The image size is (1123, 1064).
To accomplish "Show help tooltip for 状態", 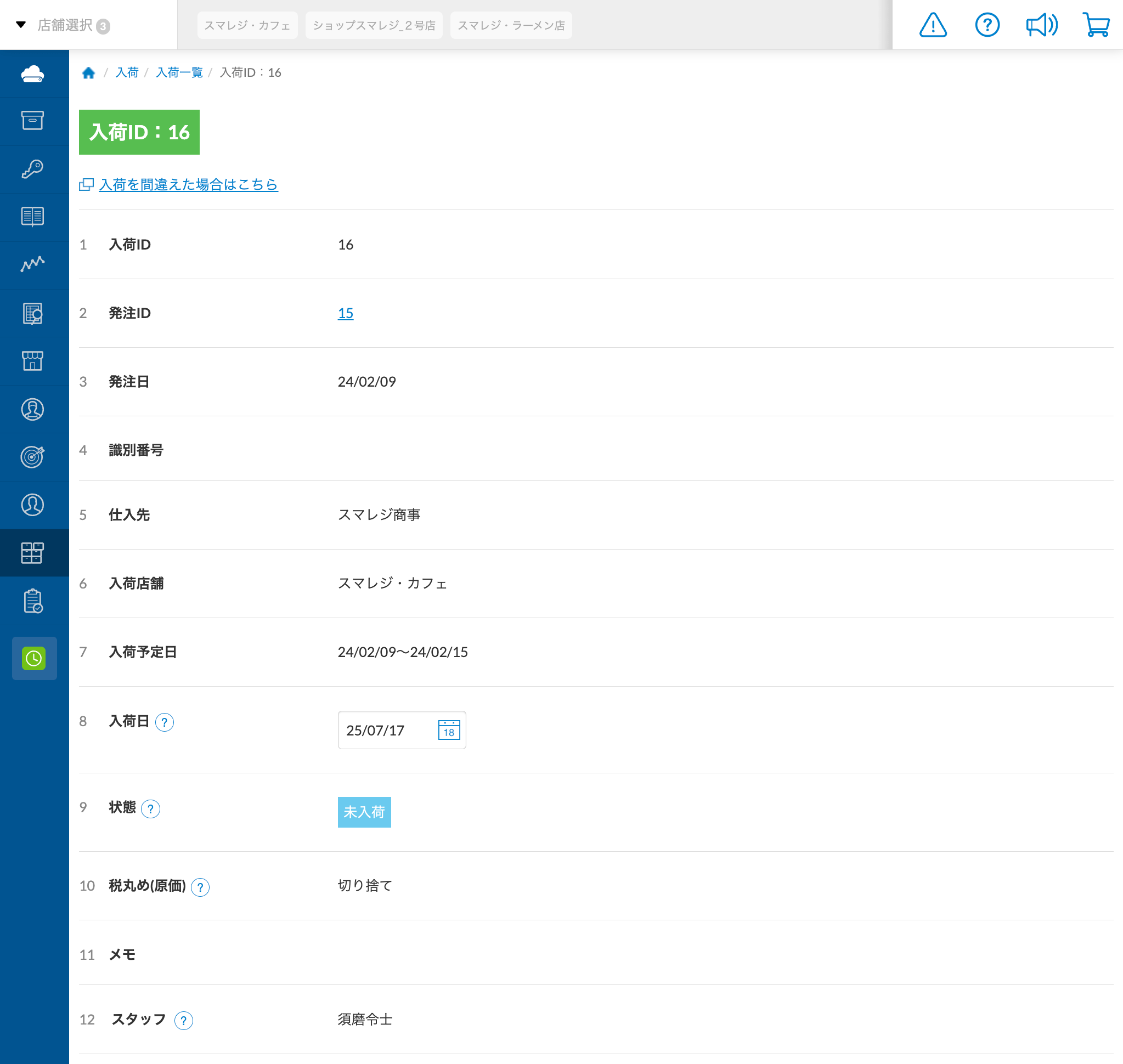I will click(x=150, y=809).
